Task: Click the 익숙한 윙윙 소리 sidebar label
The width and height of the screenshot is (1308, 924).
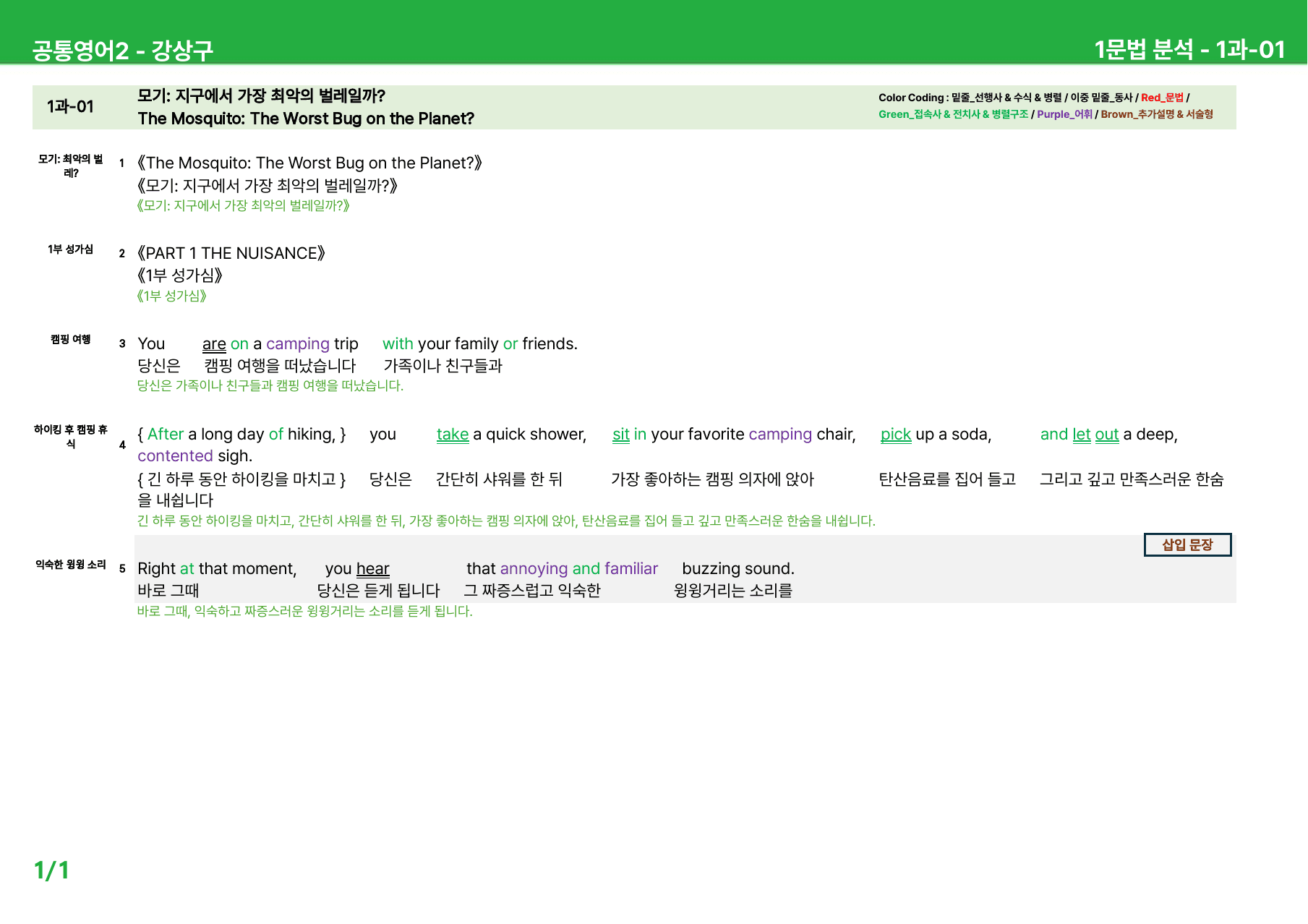Action: click(71, 565)
